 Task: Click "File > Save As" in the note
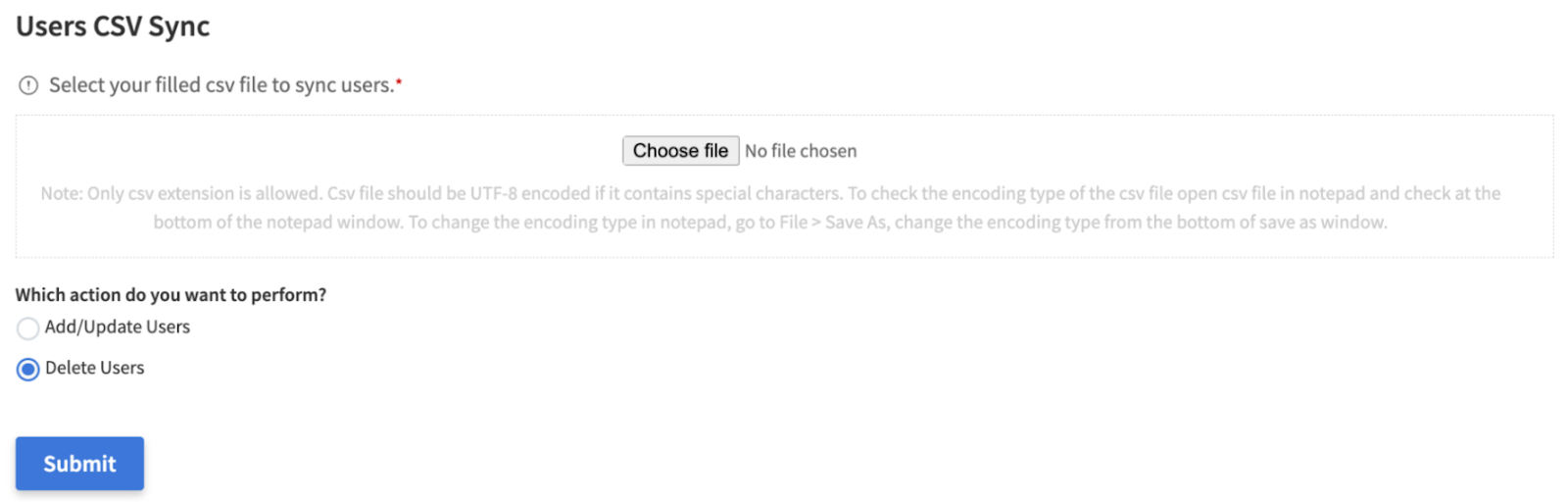point(833,223)
